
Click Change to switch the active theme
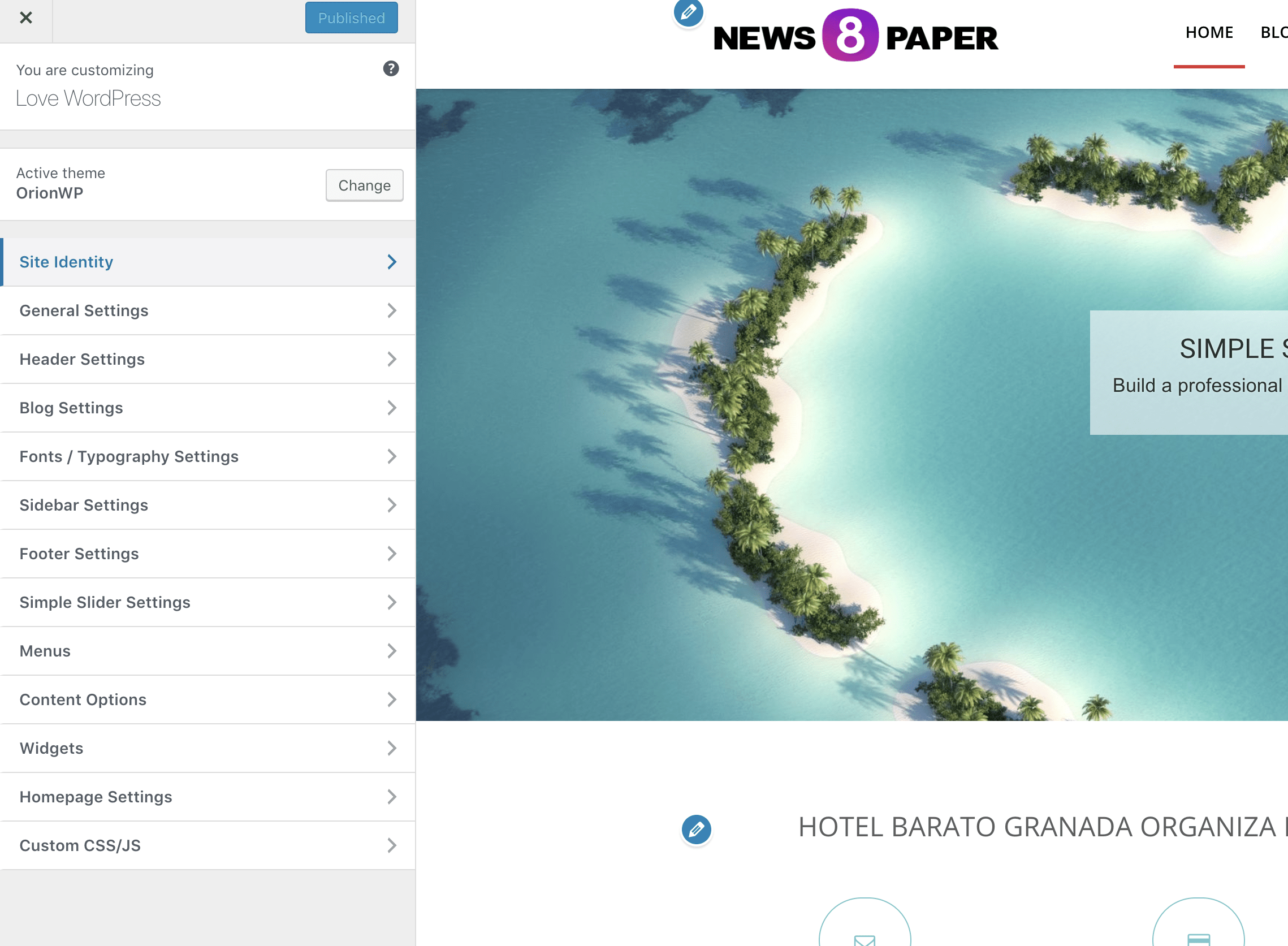[364, 185]
